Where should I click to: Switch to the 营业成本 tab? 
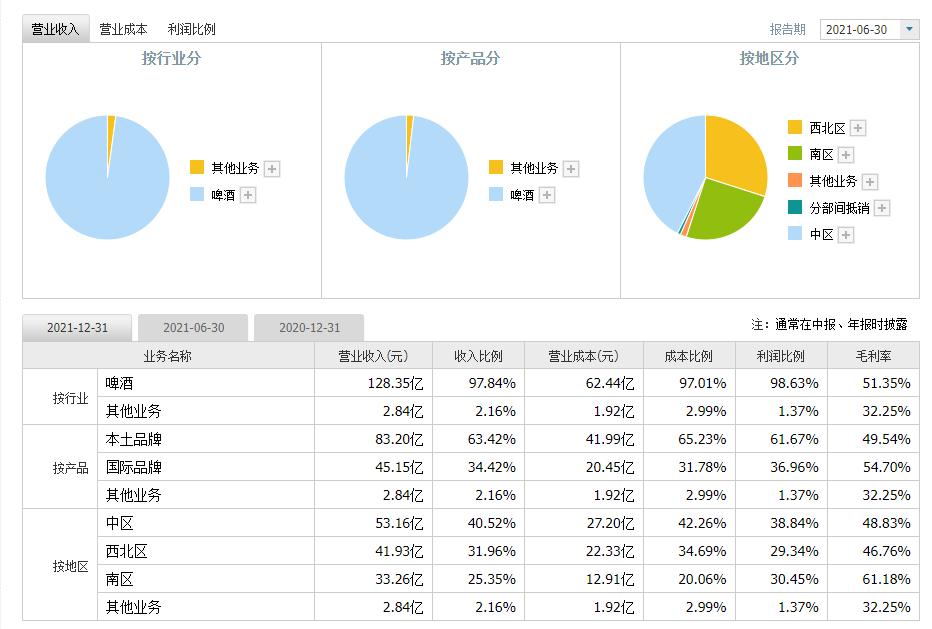(123, 30)
